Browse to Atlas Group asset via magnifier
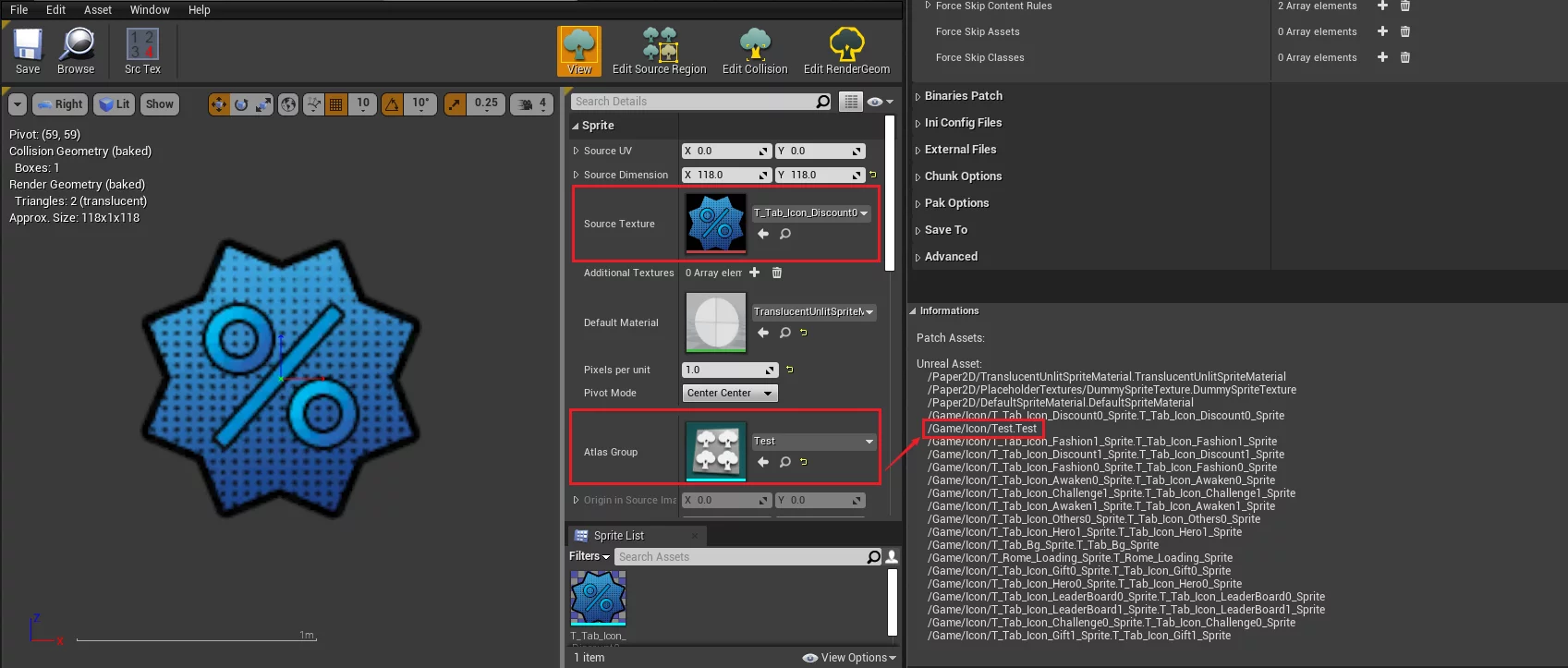The image size is (1568, 668). 784,462
